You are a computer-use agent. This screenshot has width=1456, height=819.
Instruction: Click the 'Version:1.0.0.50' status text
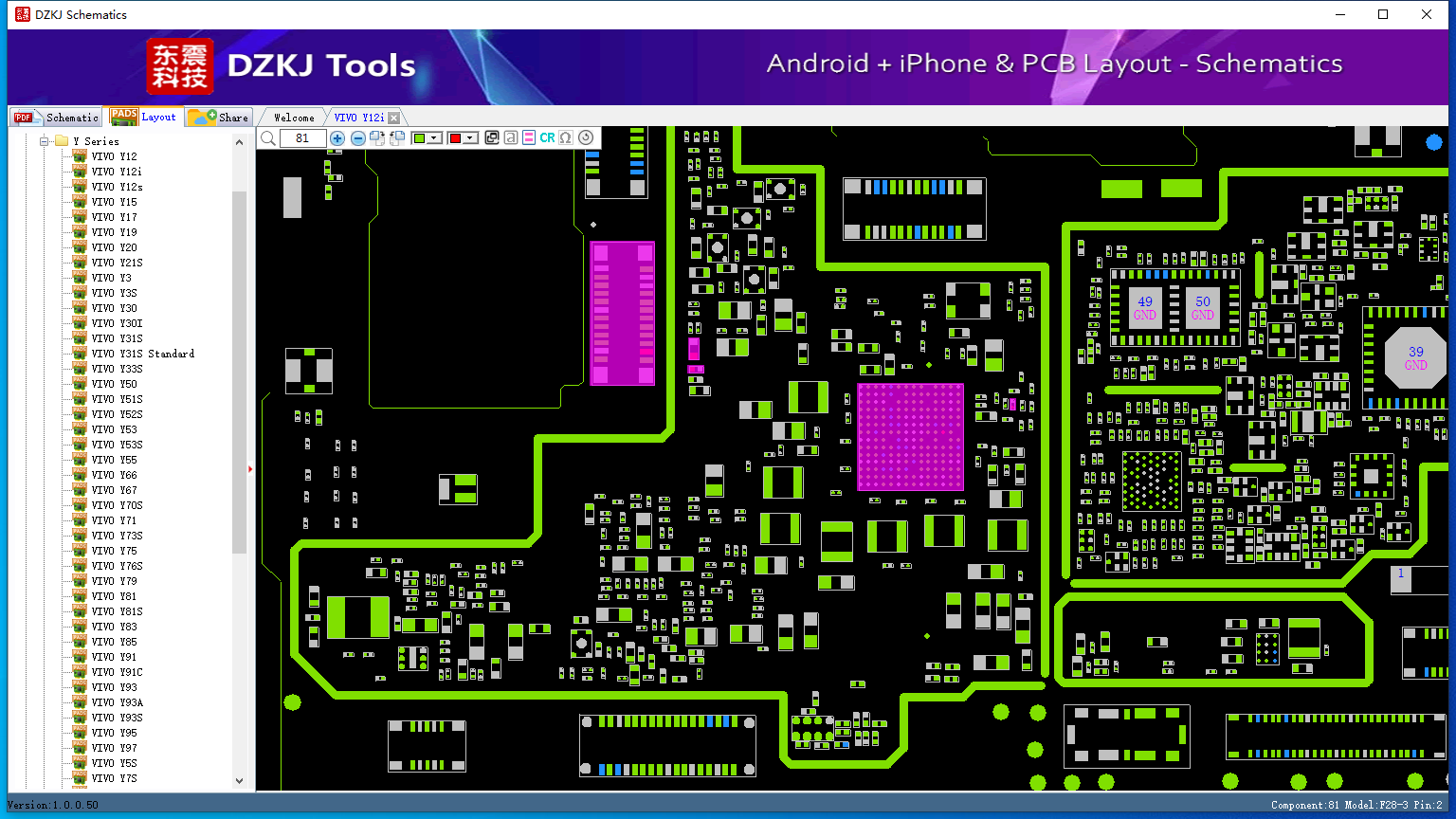pos(53,805)
